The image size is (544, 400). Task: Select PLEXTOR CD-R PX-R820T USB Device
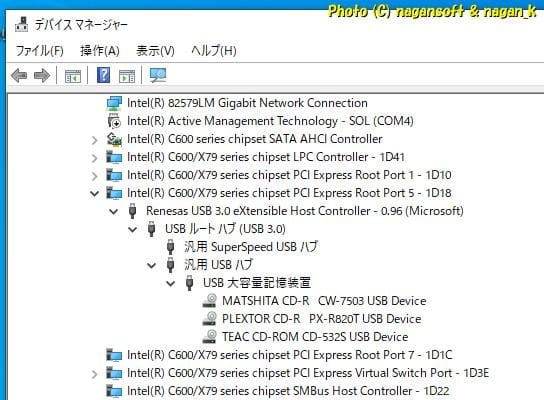point(322,318)
